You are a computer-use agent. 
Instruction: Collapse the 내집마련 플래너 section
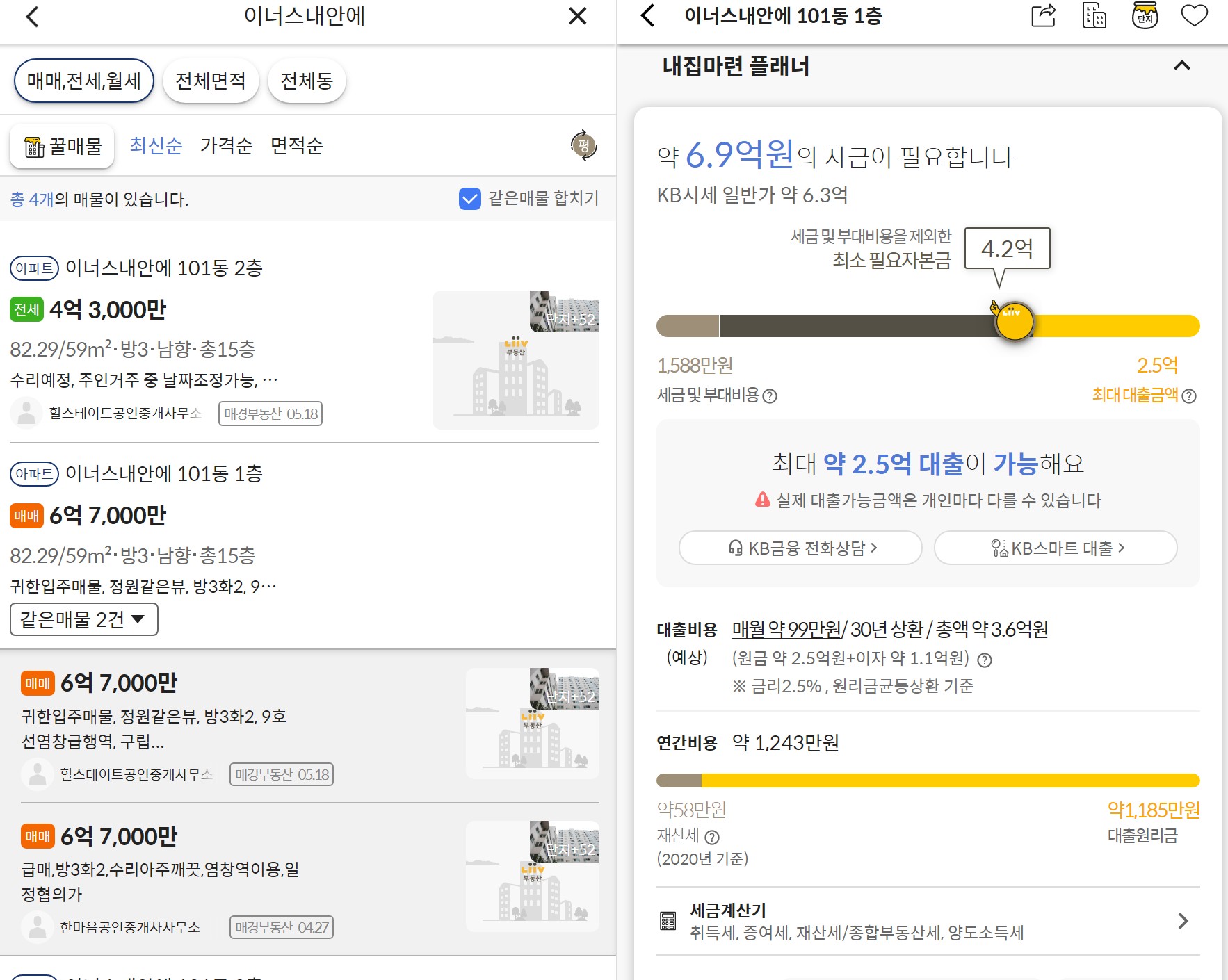point(1181,66)
